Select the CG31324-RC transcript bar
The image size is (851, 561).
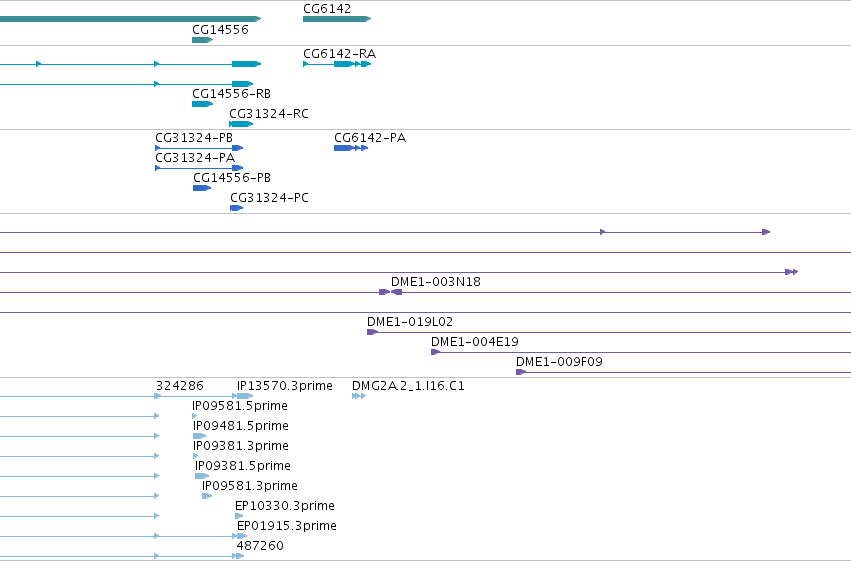[x=241, y=124]
